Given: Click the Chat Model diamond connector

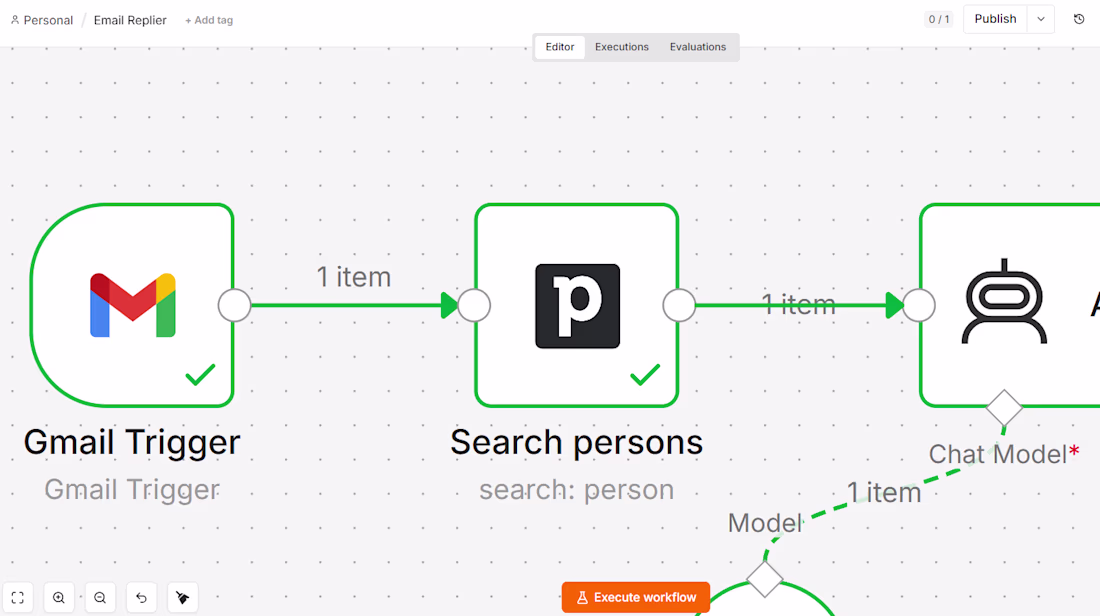Looking at the screenshot, I should [1004, 408].
